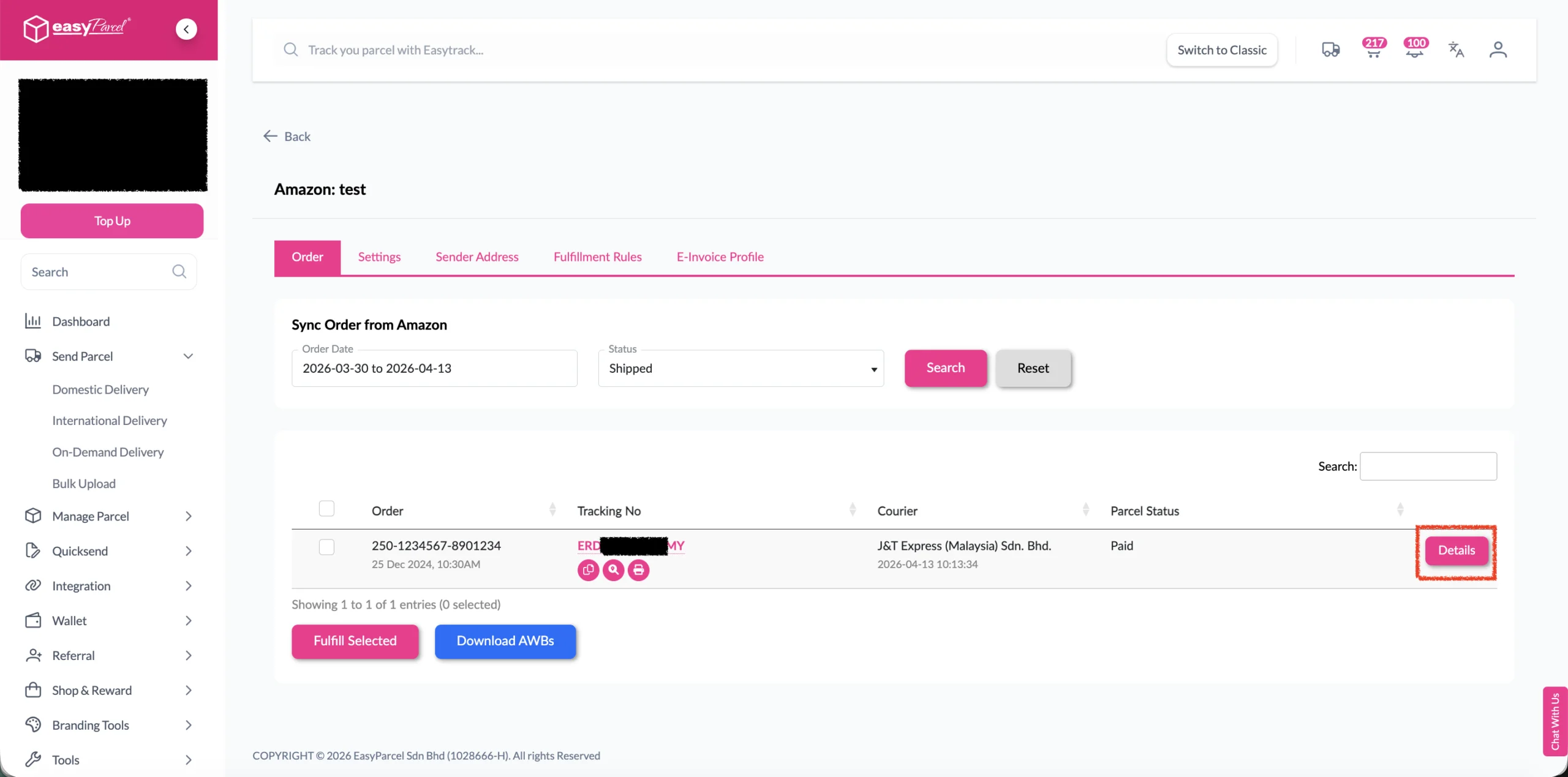This screenshot has height=777, width=1568.
Task: Switch to the Settings tab
Action: [379, 257]
